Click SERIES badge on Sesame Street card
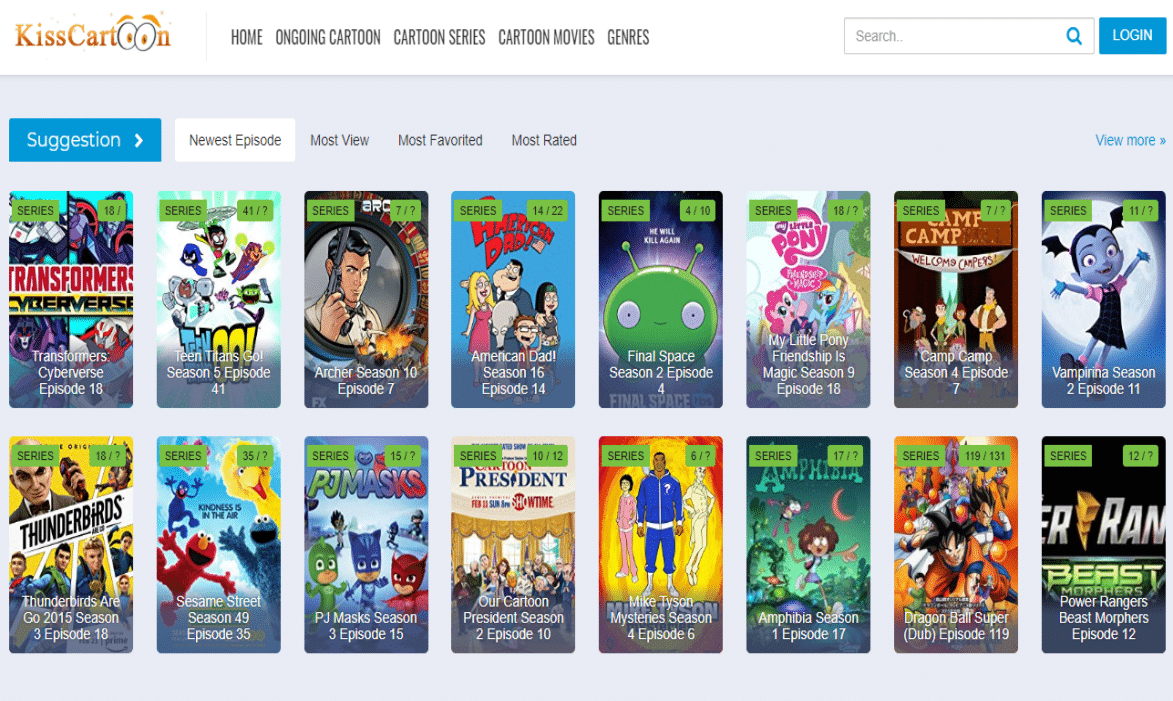1173x701 pixels. 183,456
